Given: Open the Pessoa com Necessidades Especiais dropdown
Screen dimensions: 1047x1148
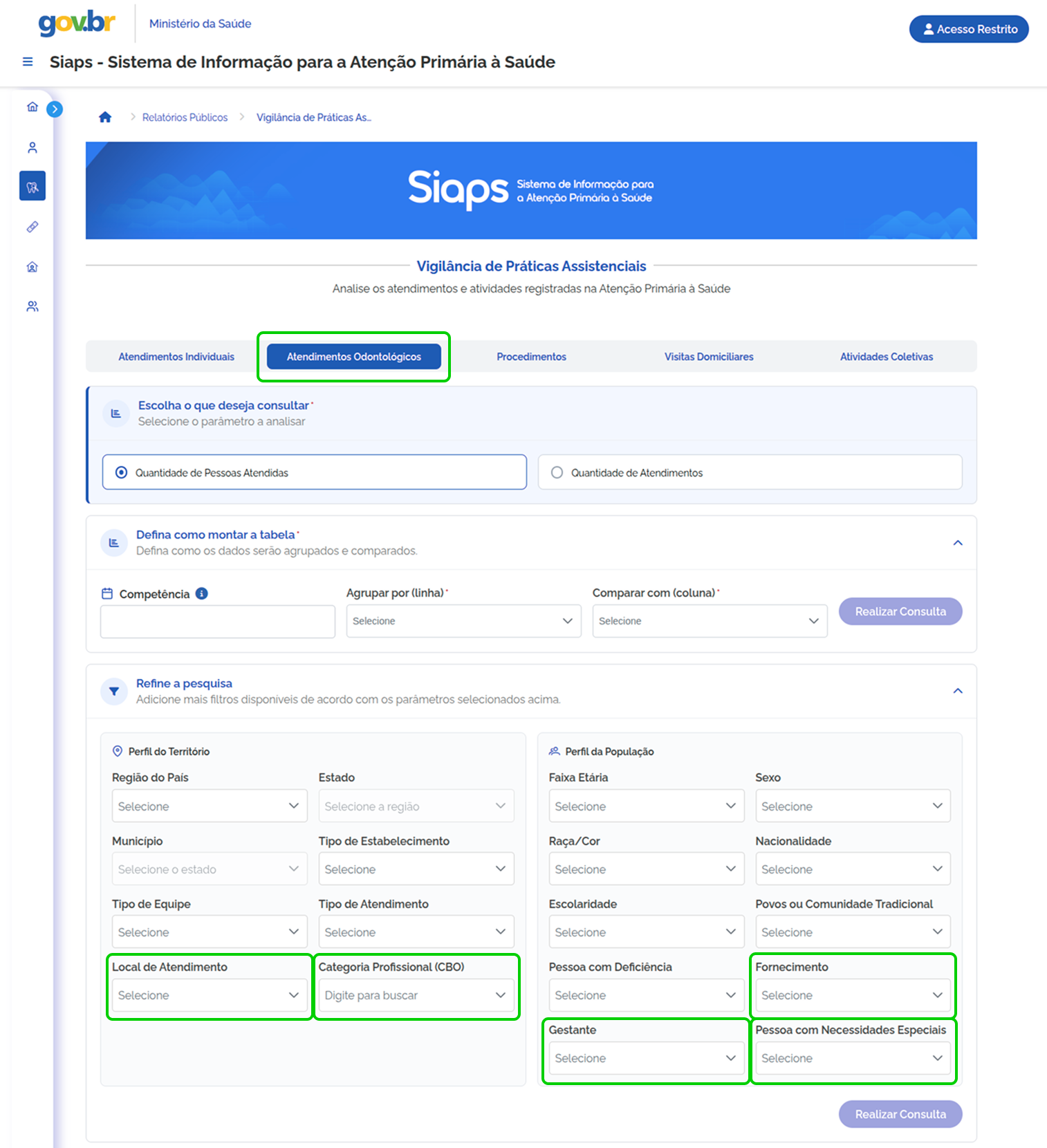Looking at the screenshot, I should click(853, 1057).
